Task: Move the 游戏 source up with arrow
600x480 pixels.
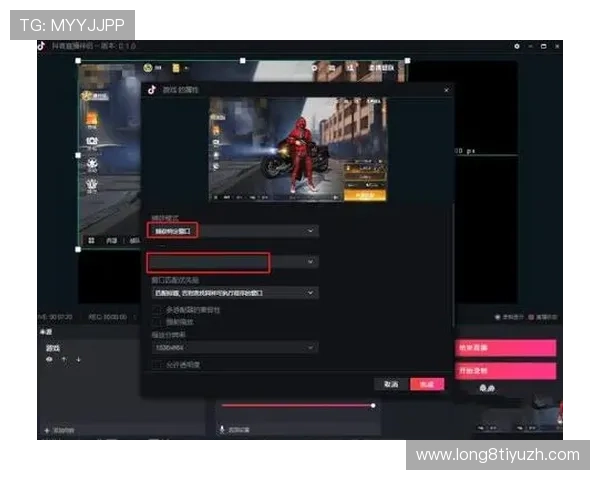Action: click(x=64, y=359)
